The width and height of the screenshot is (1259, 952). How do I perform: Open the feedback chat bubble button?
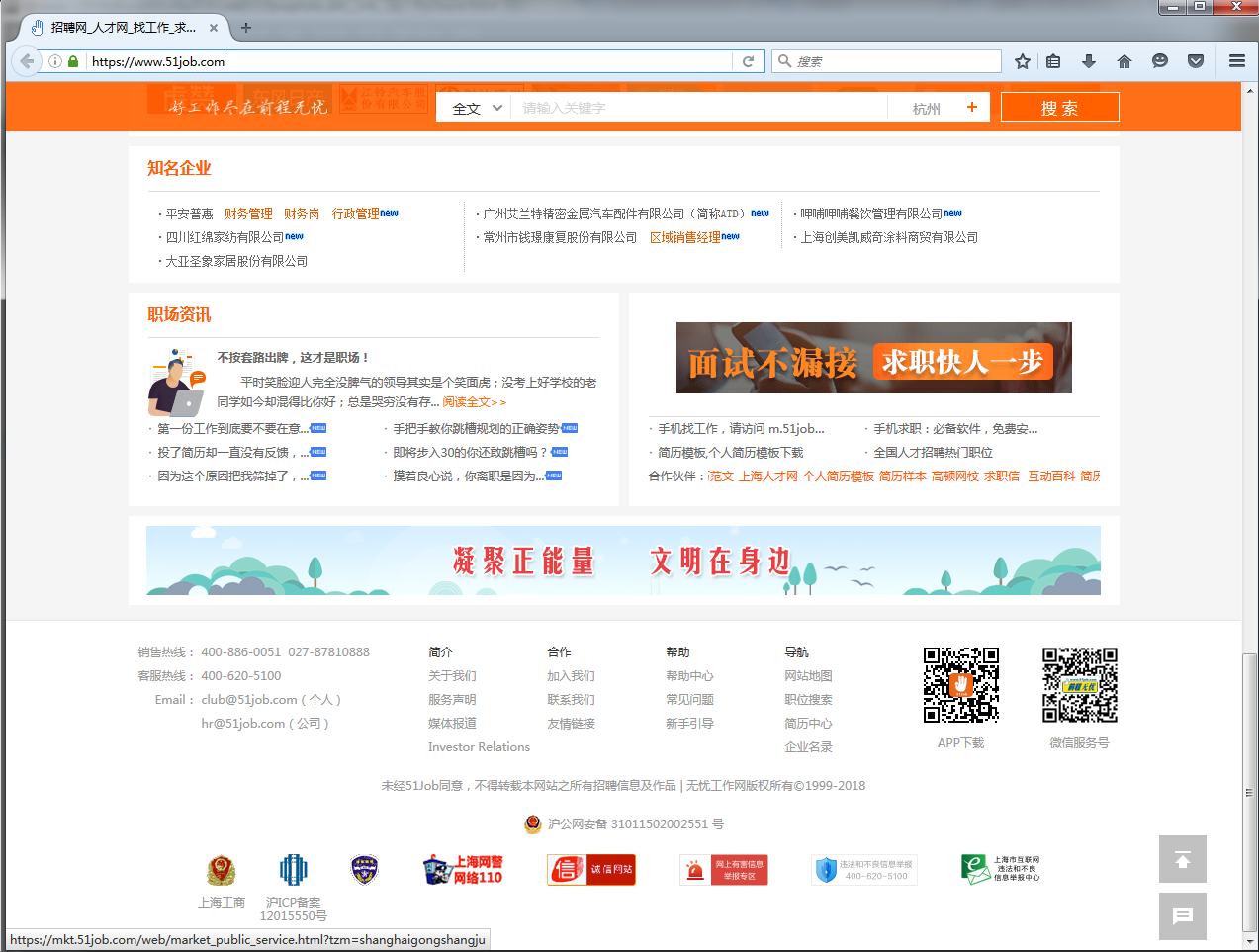(x=1183, y=916)
